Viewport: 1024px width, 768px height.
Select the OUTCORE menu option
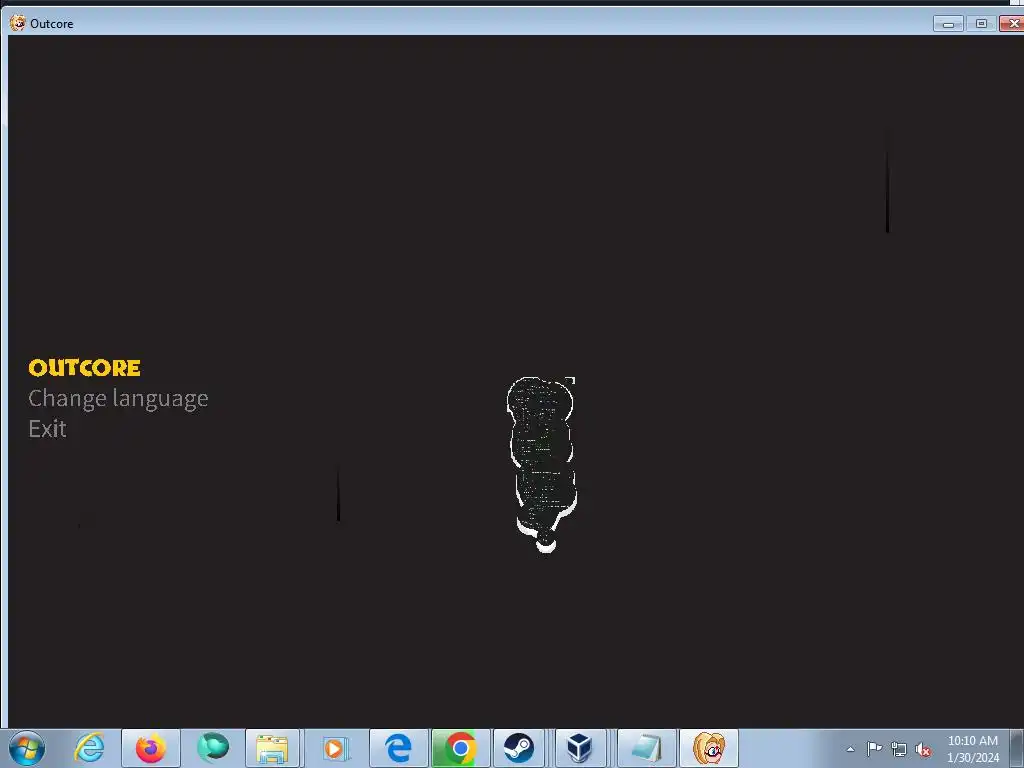tap(84, 368)
